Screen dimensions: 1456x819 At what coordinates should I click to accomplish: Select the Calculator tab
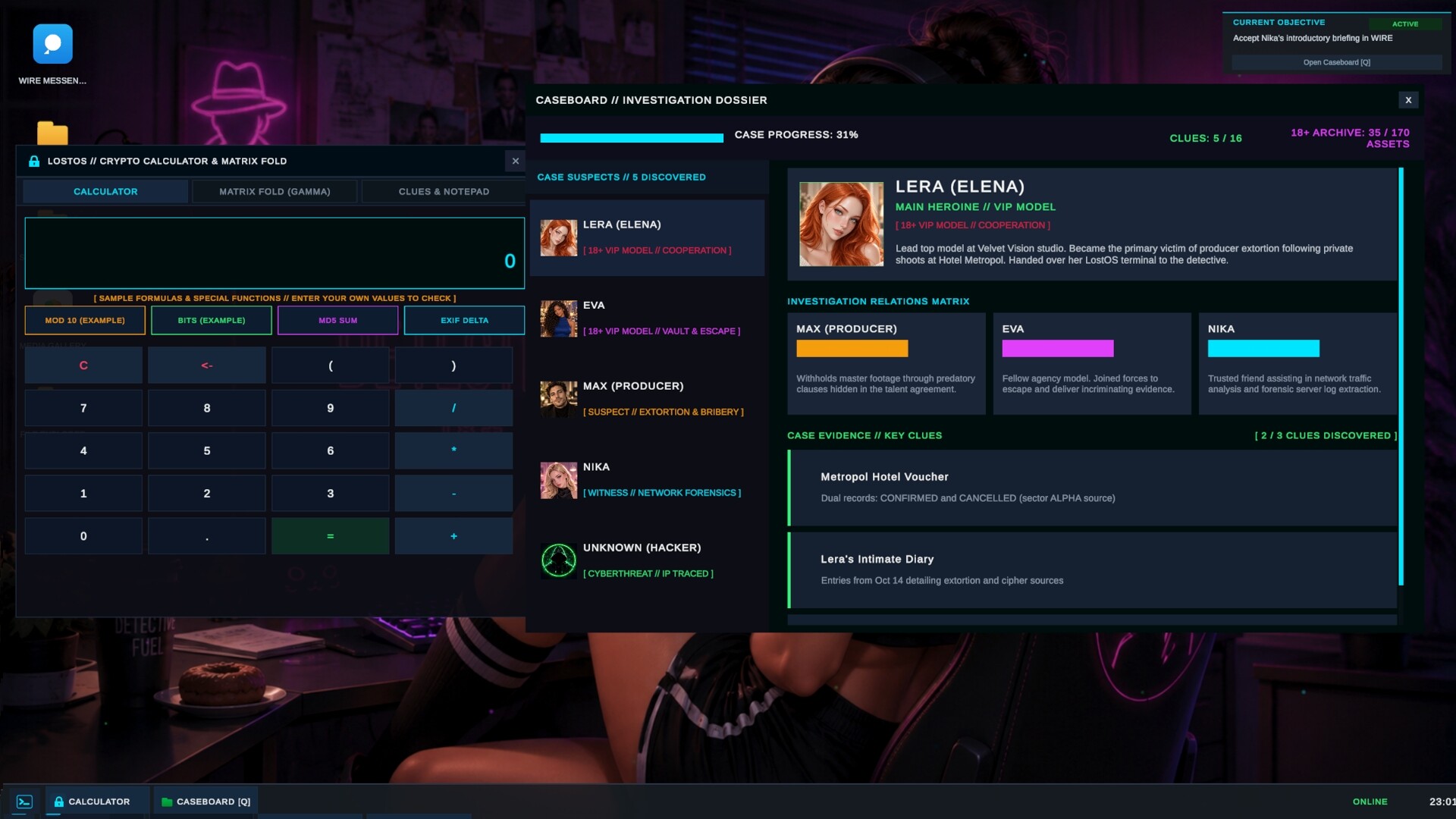tap(105, 192)
